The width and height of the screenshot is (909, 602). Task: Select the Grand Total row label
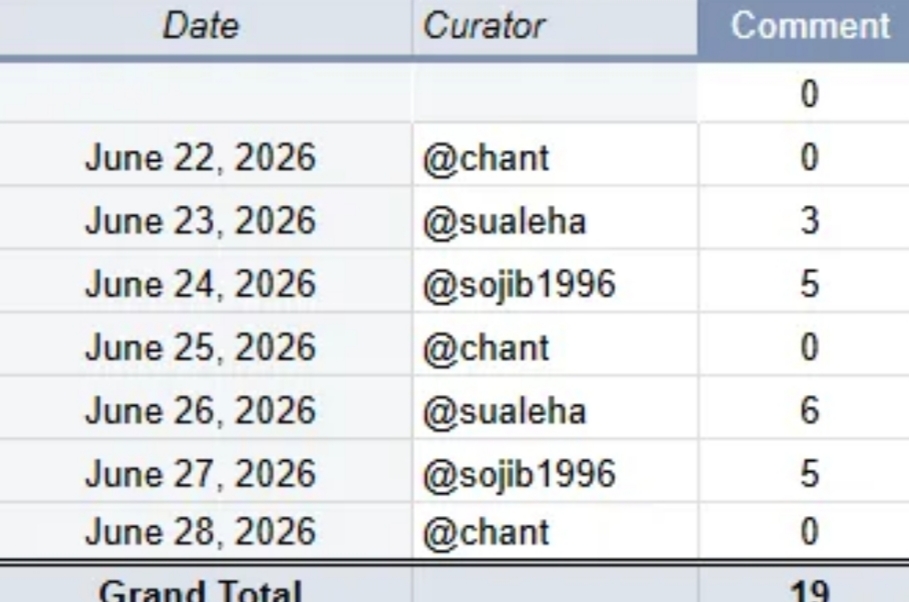click(201, 590)
